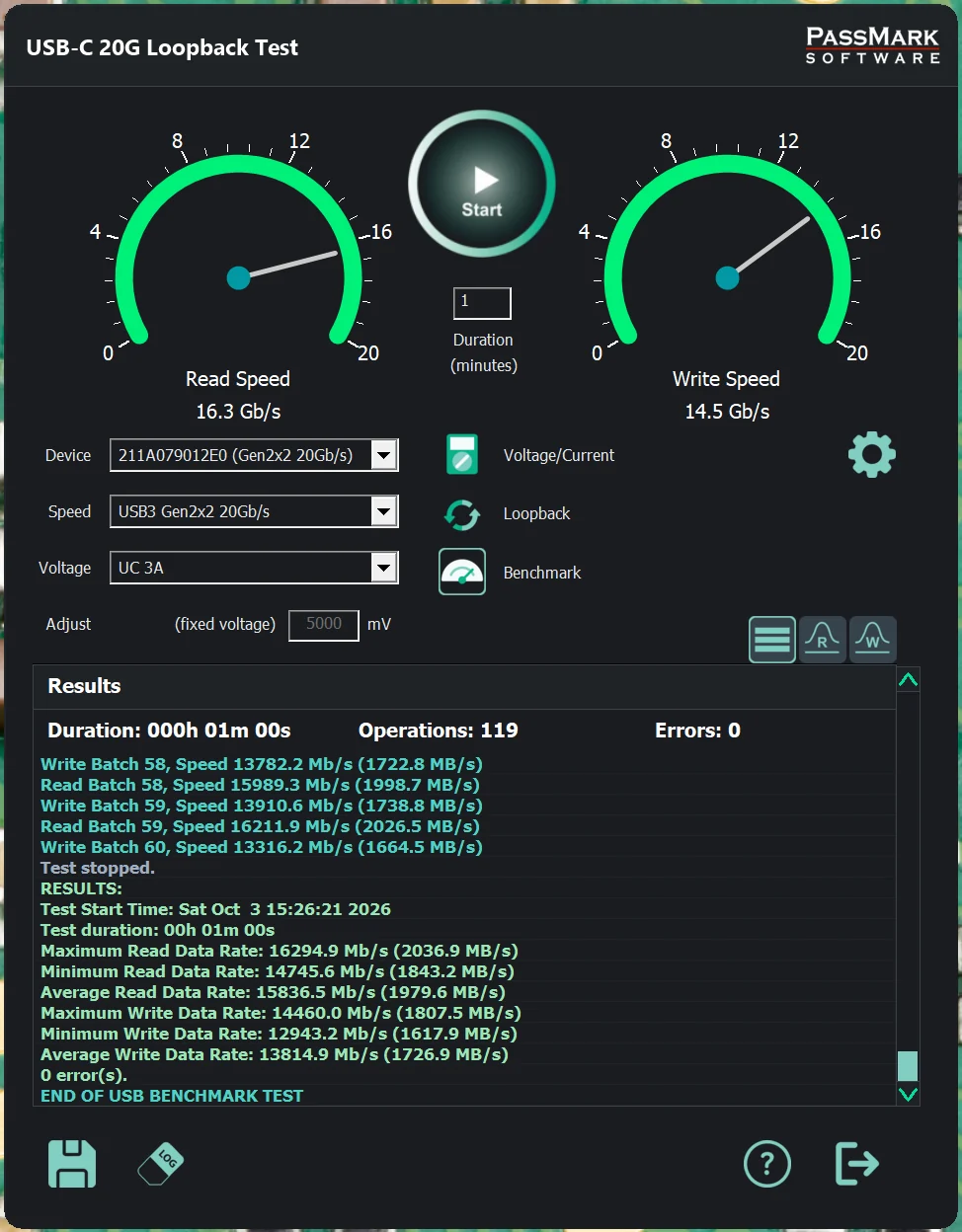Open the Speed dropdown list

coord(383,511)
